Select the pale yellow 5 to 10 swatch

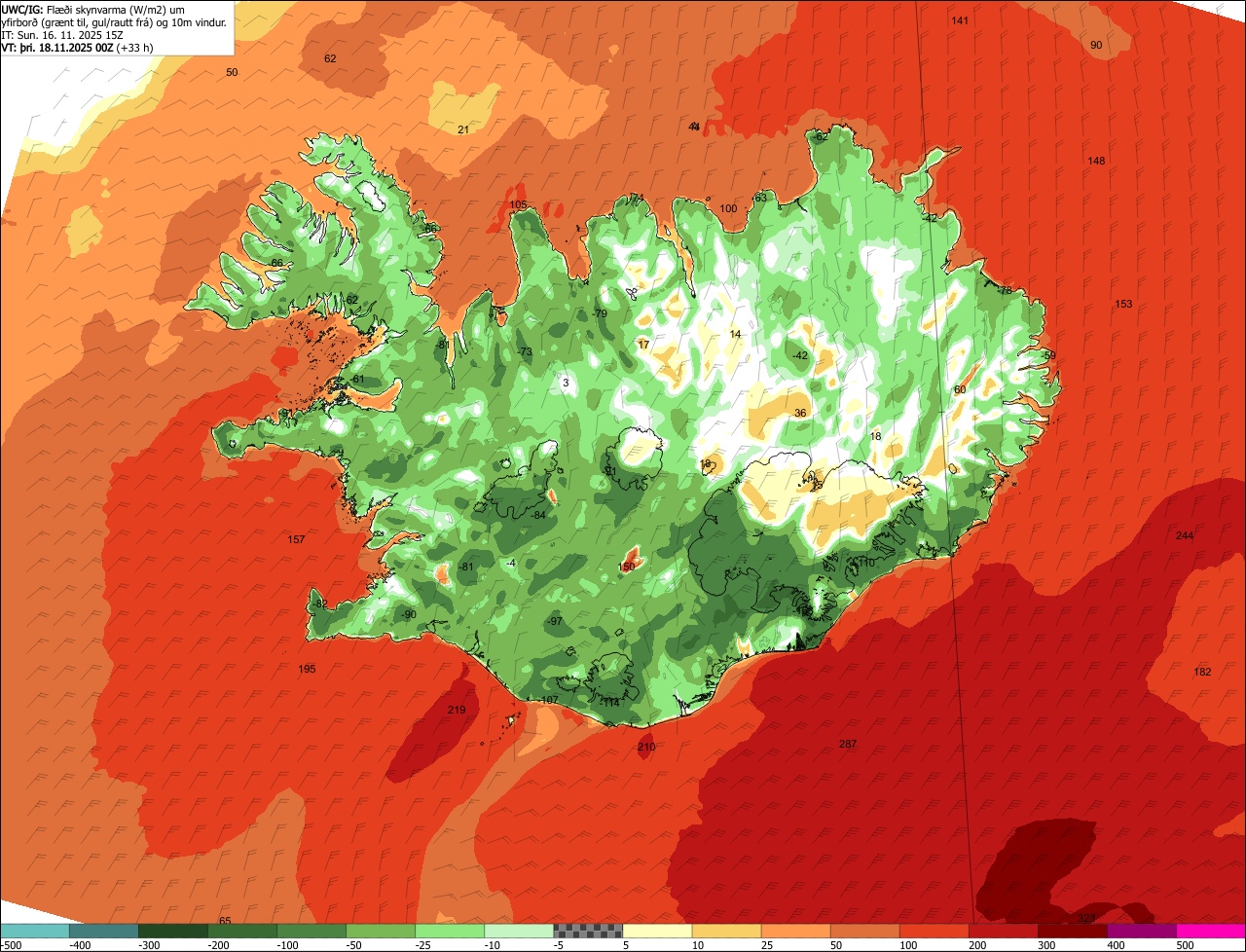(657, 932)
